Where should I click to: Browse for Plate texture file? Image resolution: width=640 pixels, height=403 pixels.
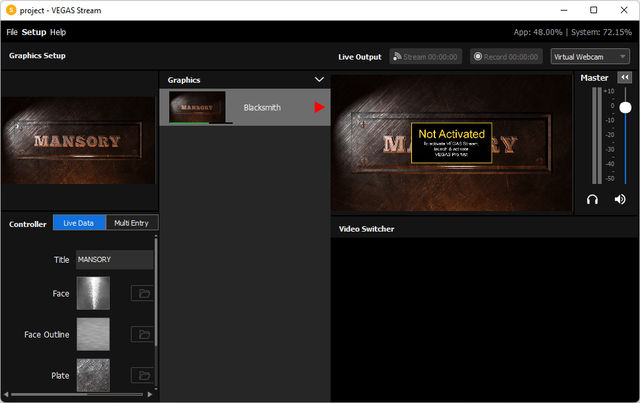pyautogui.click(x=143, y=375)
